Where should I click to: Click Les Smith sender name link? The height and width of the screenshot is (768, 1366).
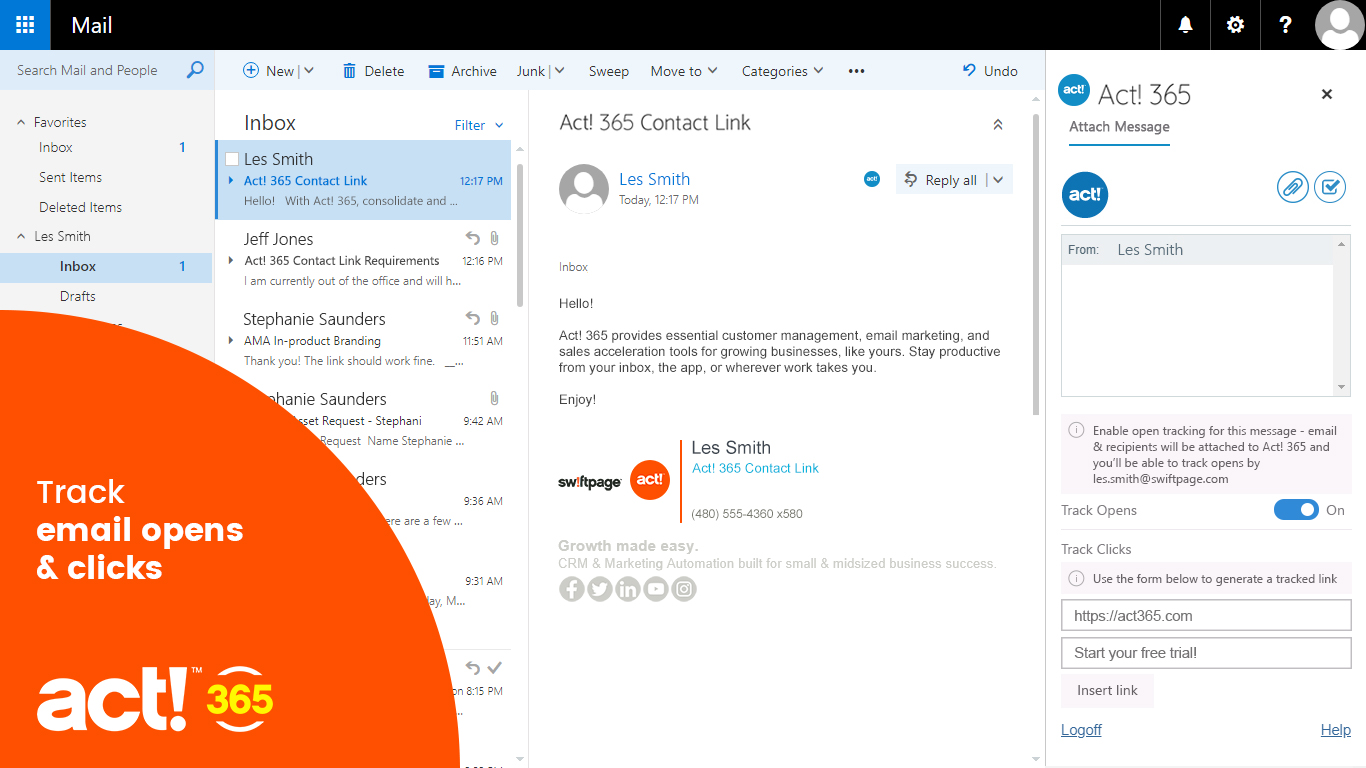655,179
